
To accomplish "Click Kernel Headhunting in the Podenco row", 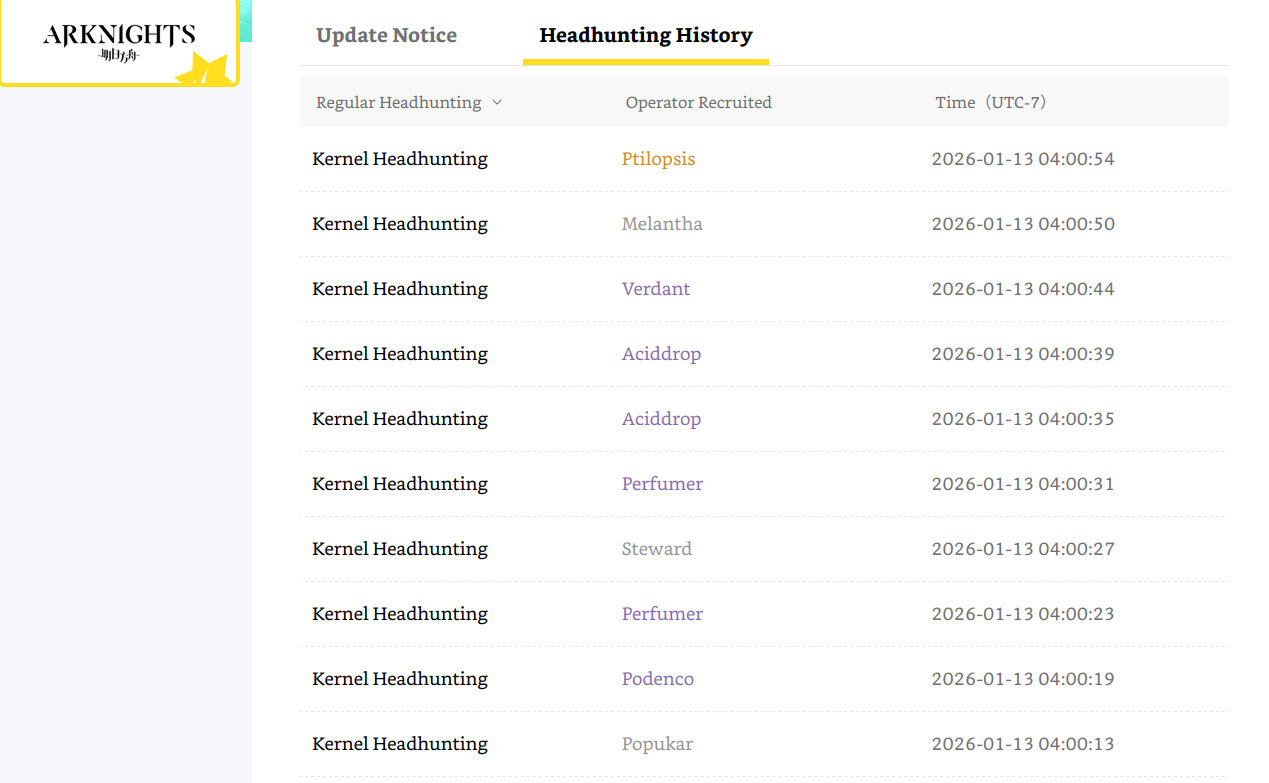I will click(x=400, y=679).
